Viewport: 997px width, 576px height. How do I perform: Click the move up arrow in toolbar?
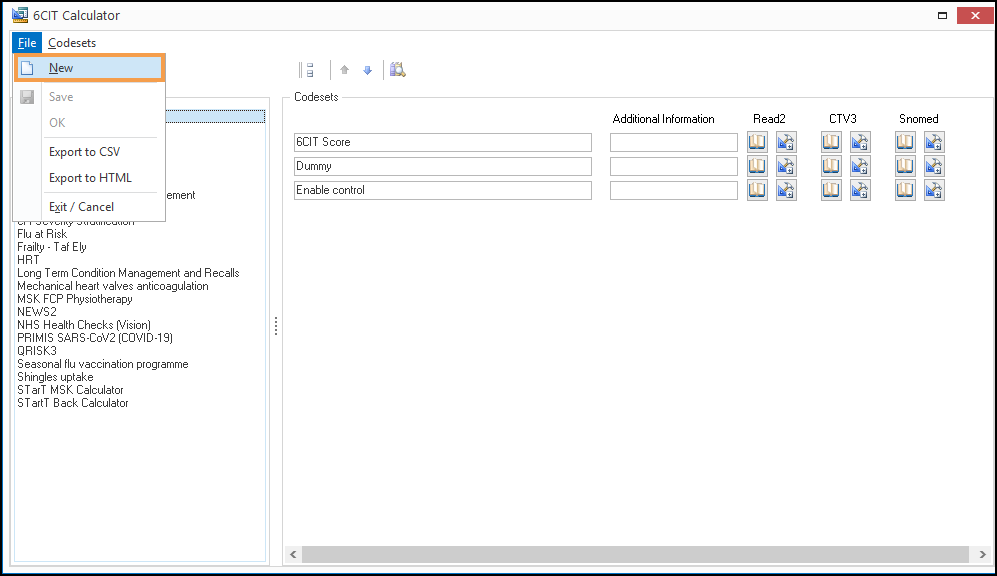pos(345,70)
